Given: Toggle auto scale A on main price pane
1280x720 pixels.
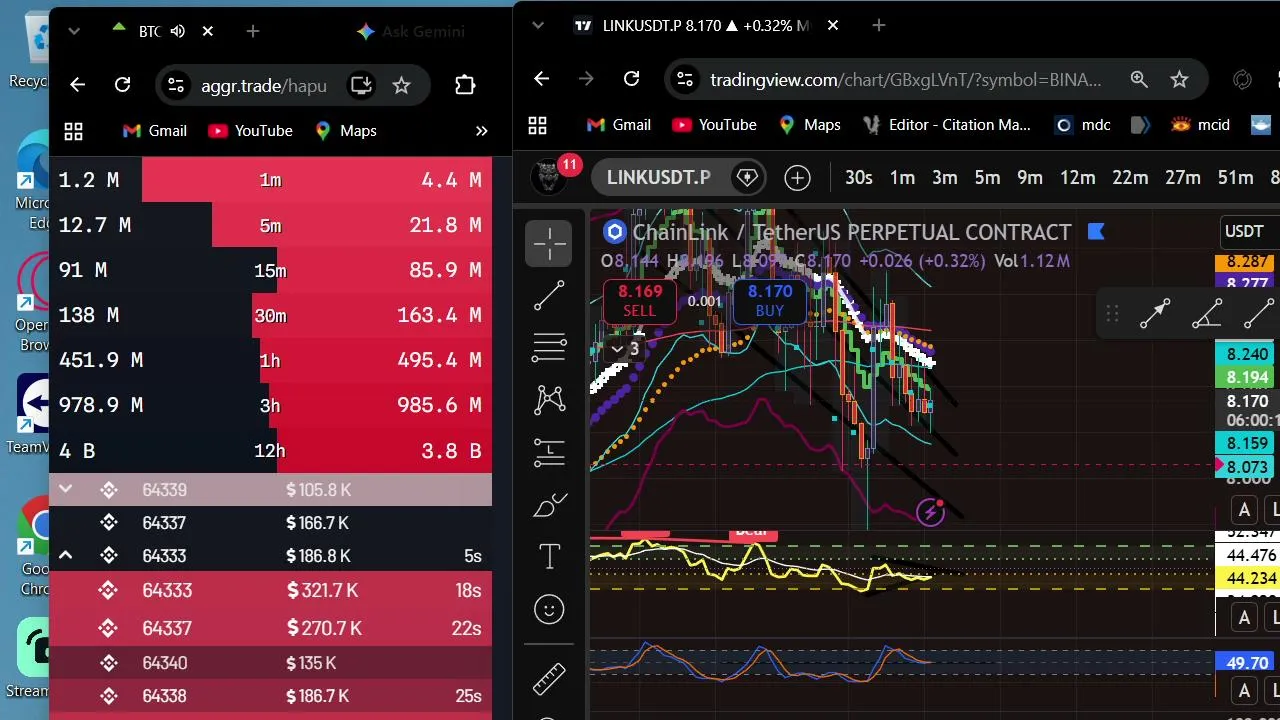Looking at the screenshot, I should [1245, 511].
